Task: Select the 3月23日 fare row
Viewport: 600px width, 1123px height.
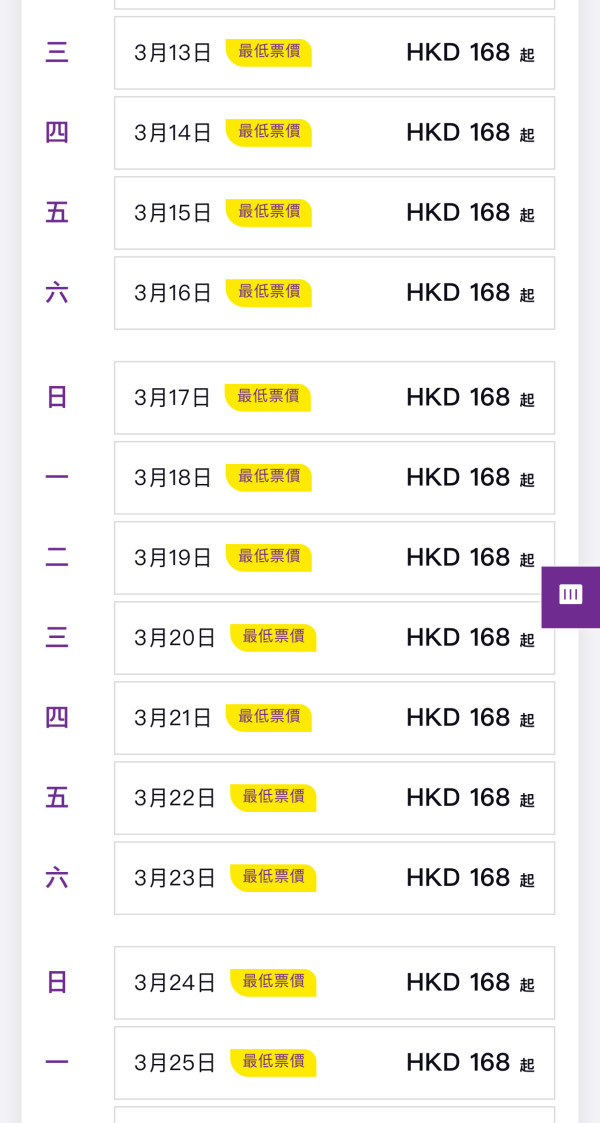Action: click(x=334, y=878)
